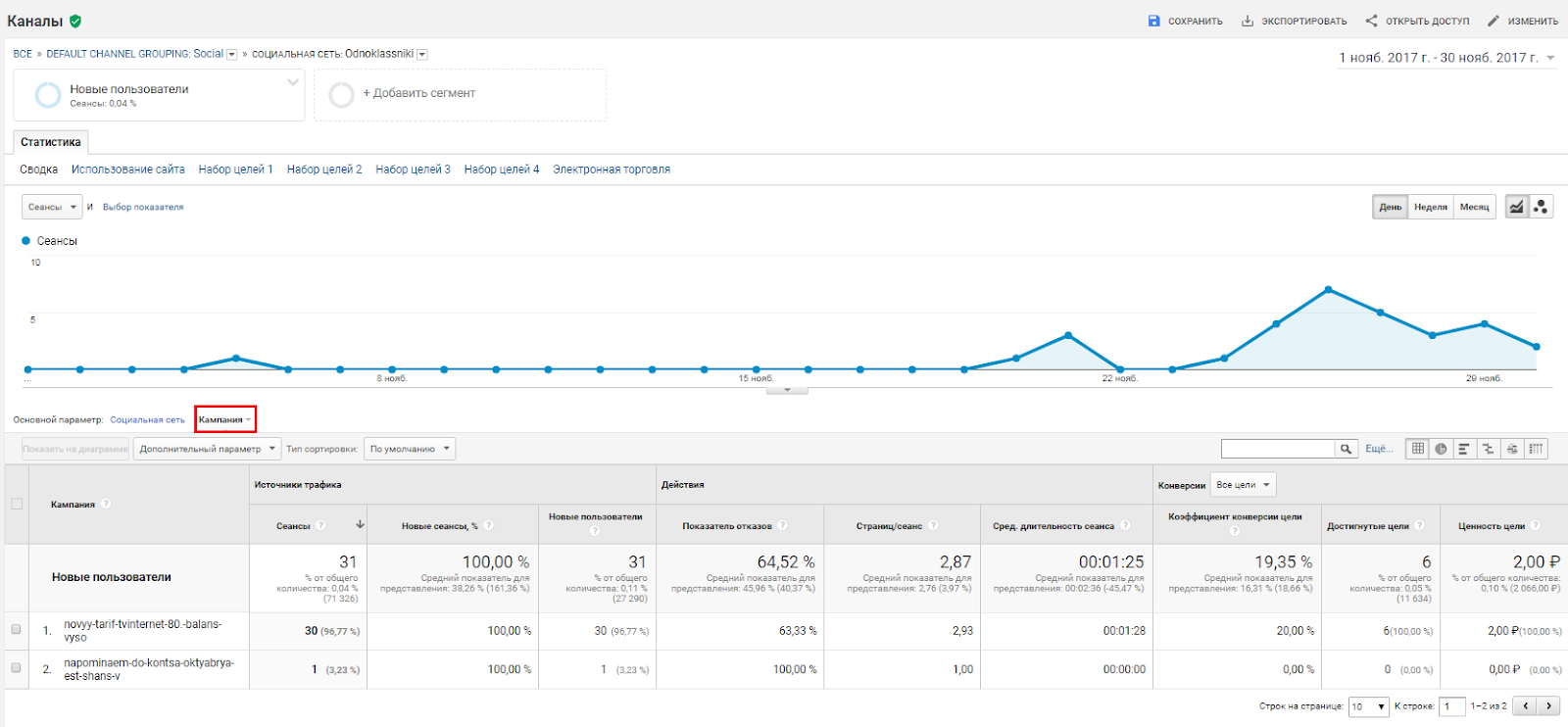
Task: Select the pie chart percentage view icon
Action: point(1441,449)
